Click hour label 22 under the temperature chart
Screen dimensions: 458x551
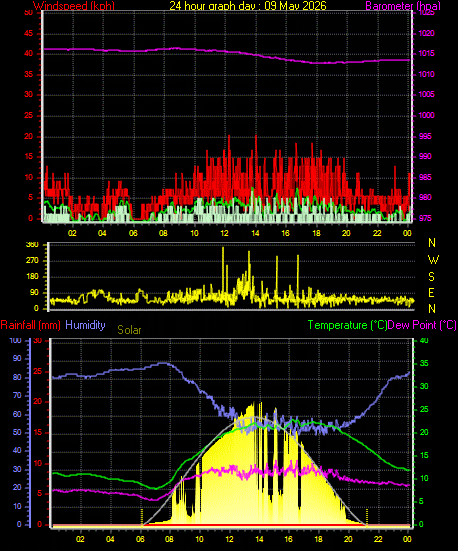pos(378,539)
